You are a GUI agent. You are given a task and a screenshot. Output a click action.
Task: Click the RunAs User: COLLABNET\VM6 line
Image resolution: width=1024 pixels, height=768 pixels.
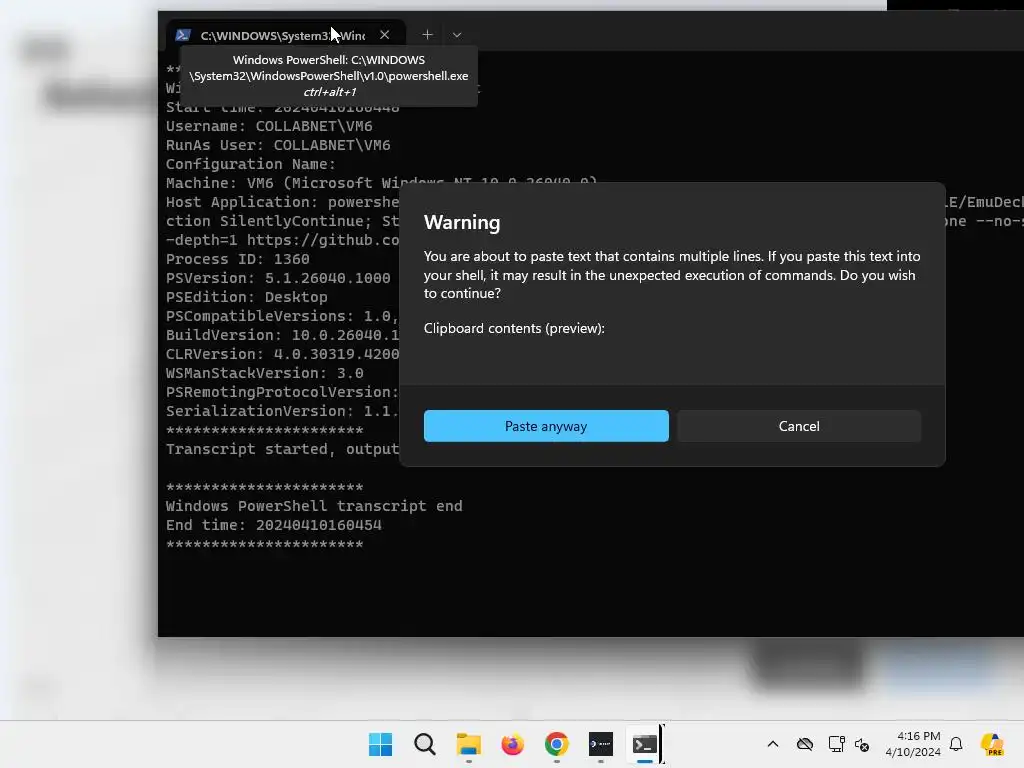point(278,145)
